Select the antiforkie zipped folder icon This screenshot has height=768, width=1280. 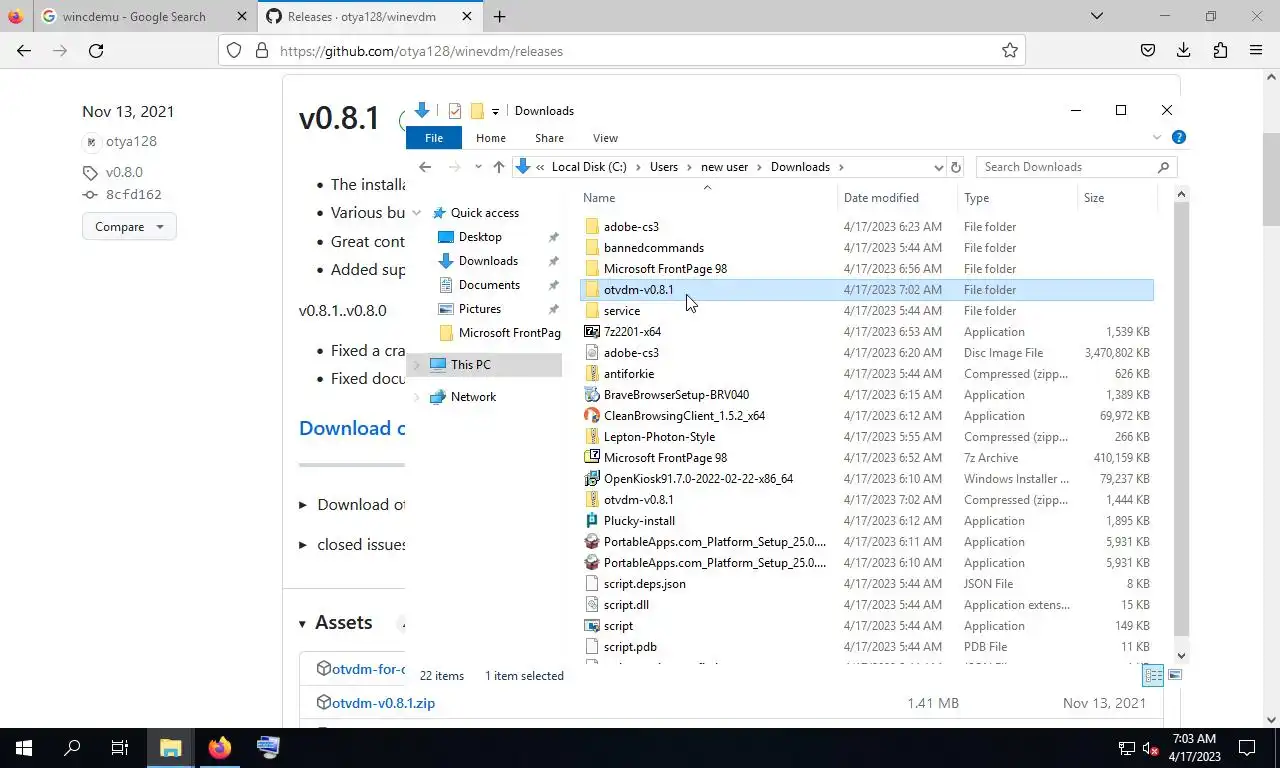click(x=592, y=373)
